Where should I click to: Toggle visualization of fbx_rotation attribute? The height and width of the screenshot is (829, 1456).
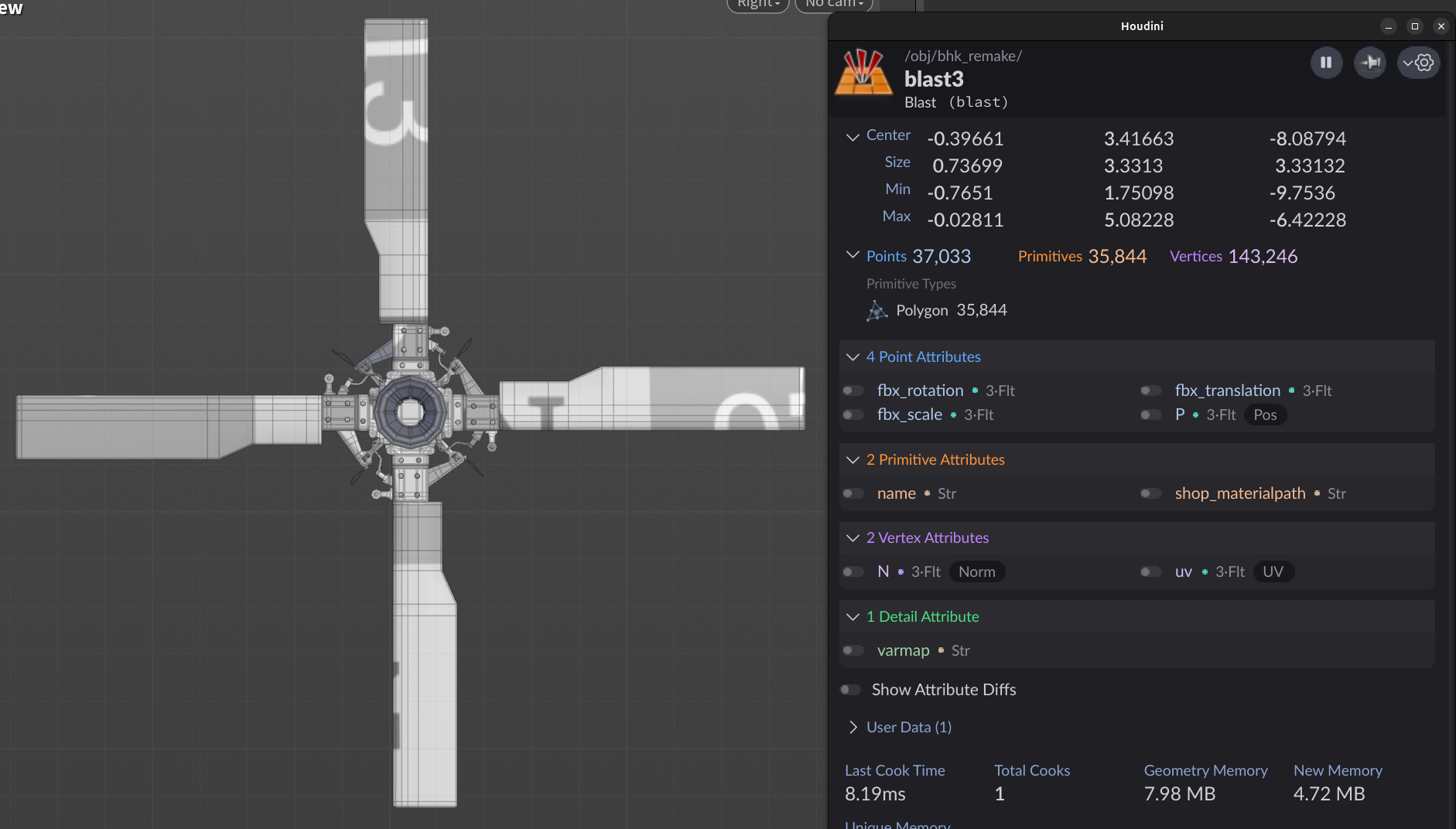(853, 391)
